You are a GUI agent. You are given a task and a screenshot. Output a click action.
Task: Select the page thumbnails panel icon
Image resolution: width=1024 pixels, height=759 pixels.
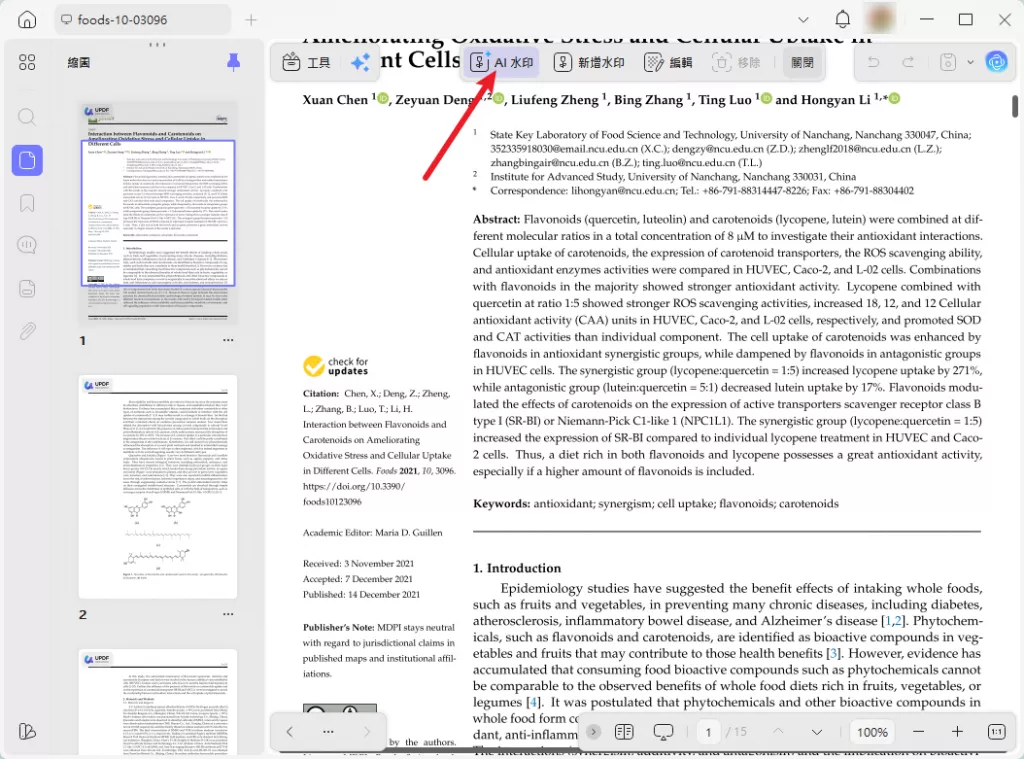tap(27, 160)
